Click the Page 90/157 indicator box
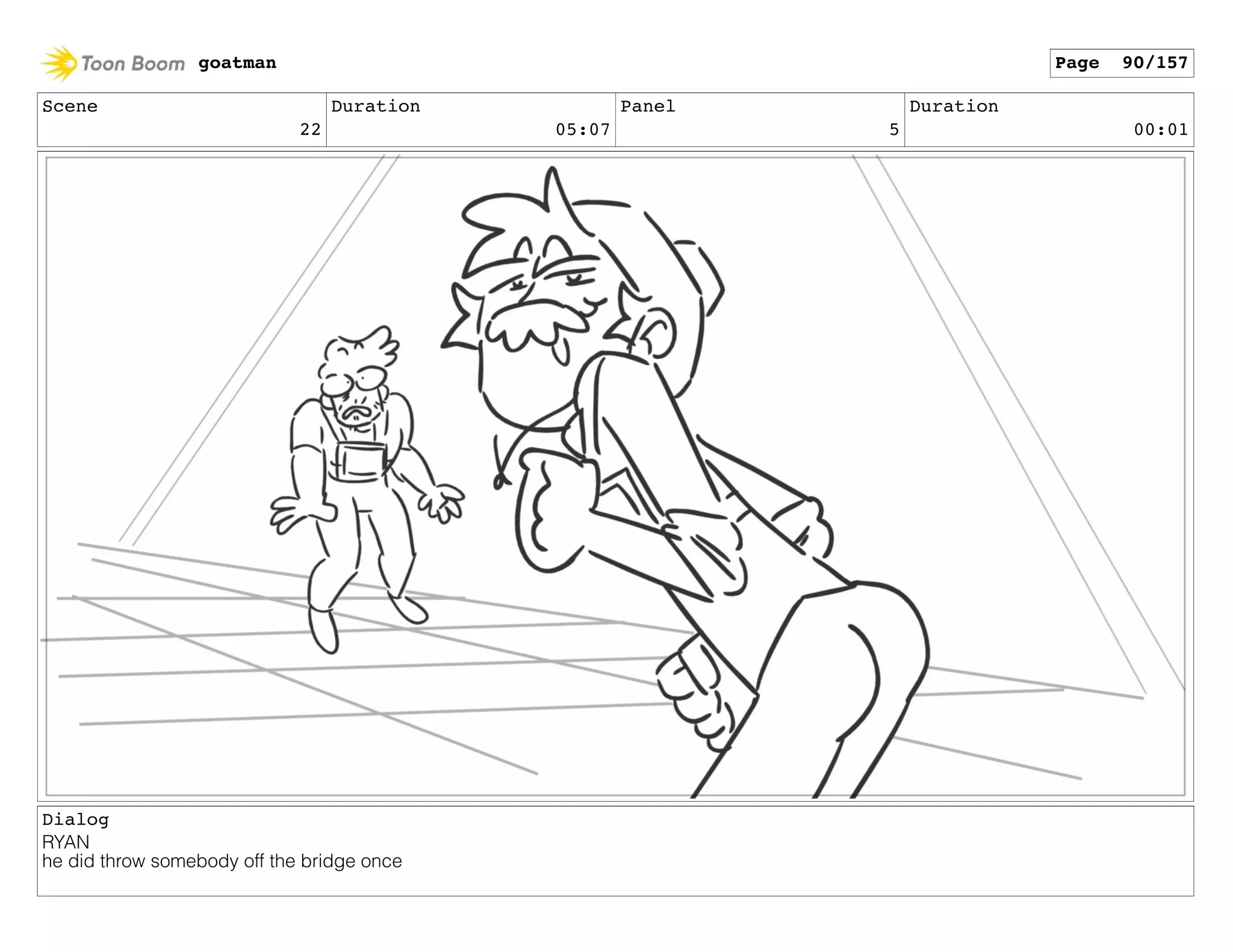The width and height of the screenshot is (1233, 952). pyautogui.click(x=1121, y=63)
